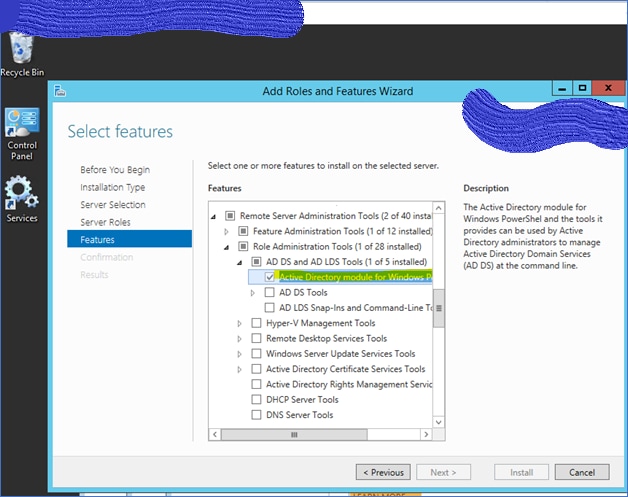Check DHCP Server Tools checkbox

256,399
